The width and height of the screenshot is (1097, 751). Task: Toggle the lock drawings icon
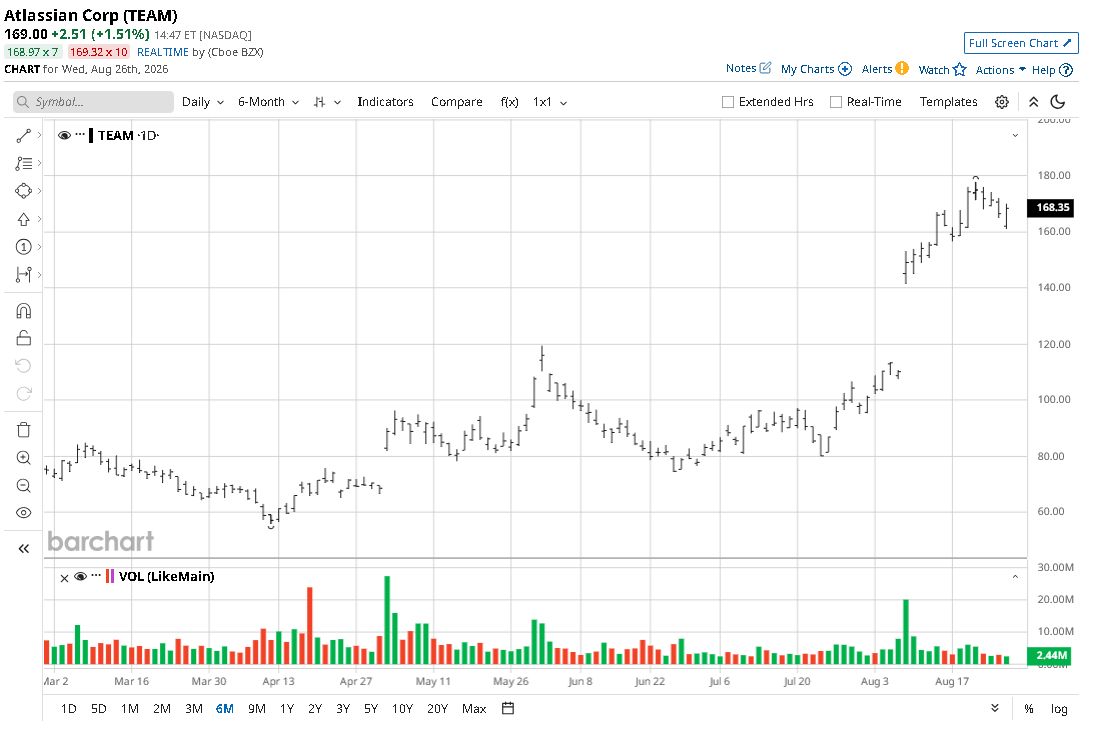click(x=23, y=338)
